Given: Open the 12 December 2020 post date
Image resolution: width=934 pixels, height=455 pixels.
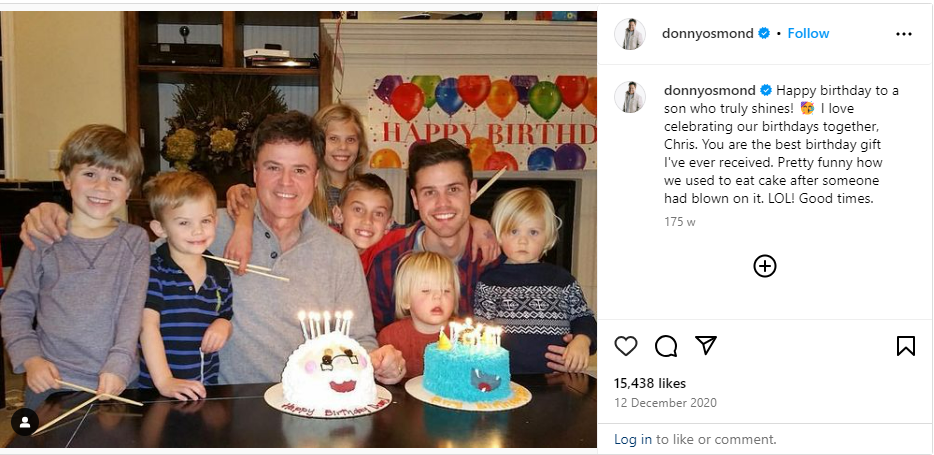Looking at the screenshot, I should (665, 403).
